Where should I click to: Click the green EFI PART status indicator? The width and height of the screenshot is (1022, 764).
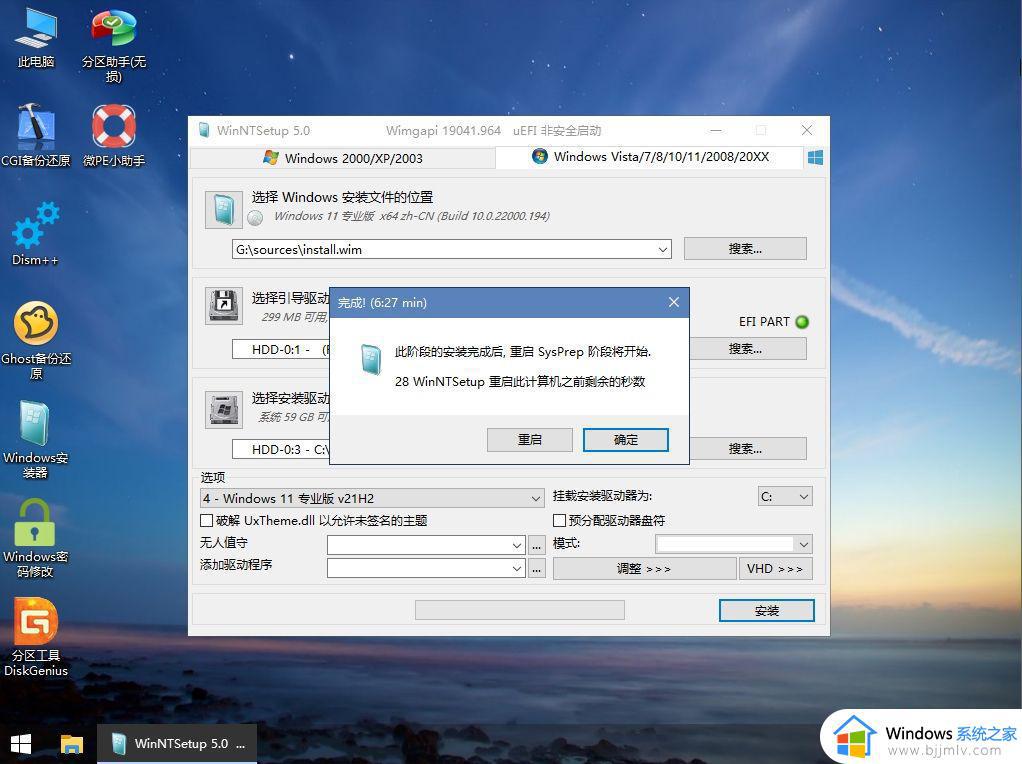click(802, 321)
